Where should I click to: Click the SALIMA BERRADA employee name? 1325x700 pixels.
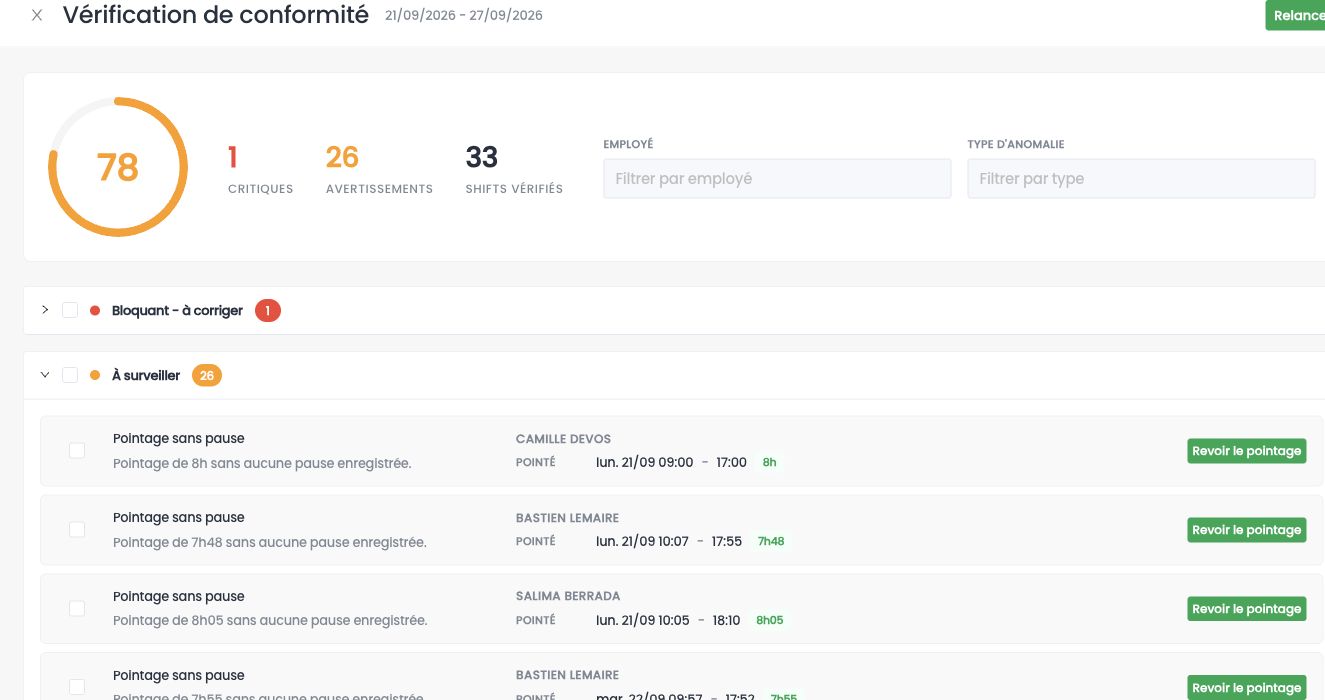568,597
